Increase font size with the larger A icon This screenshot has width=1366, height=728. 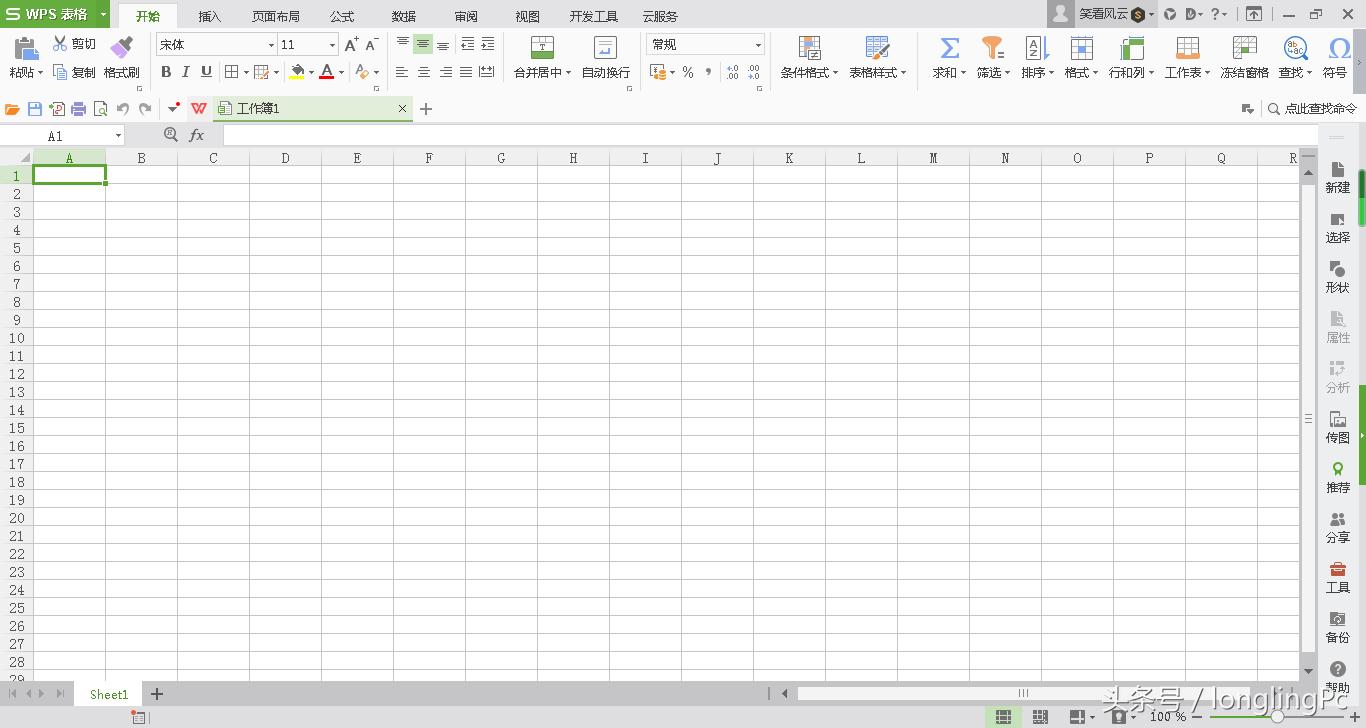(351, 44)
